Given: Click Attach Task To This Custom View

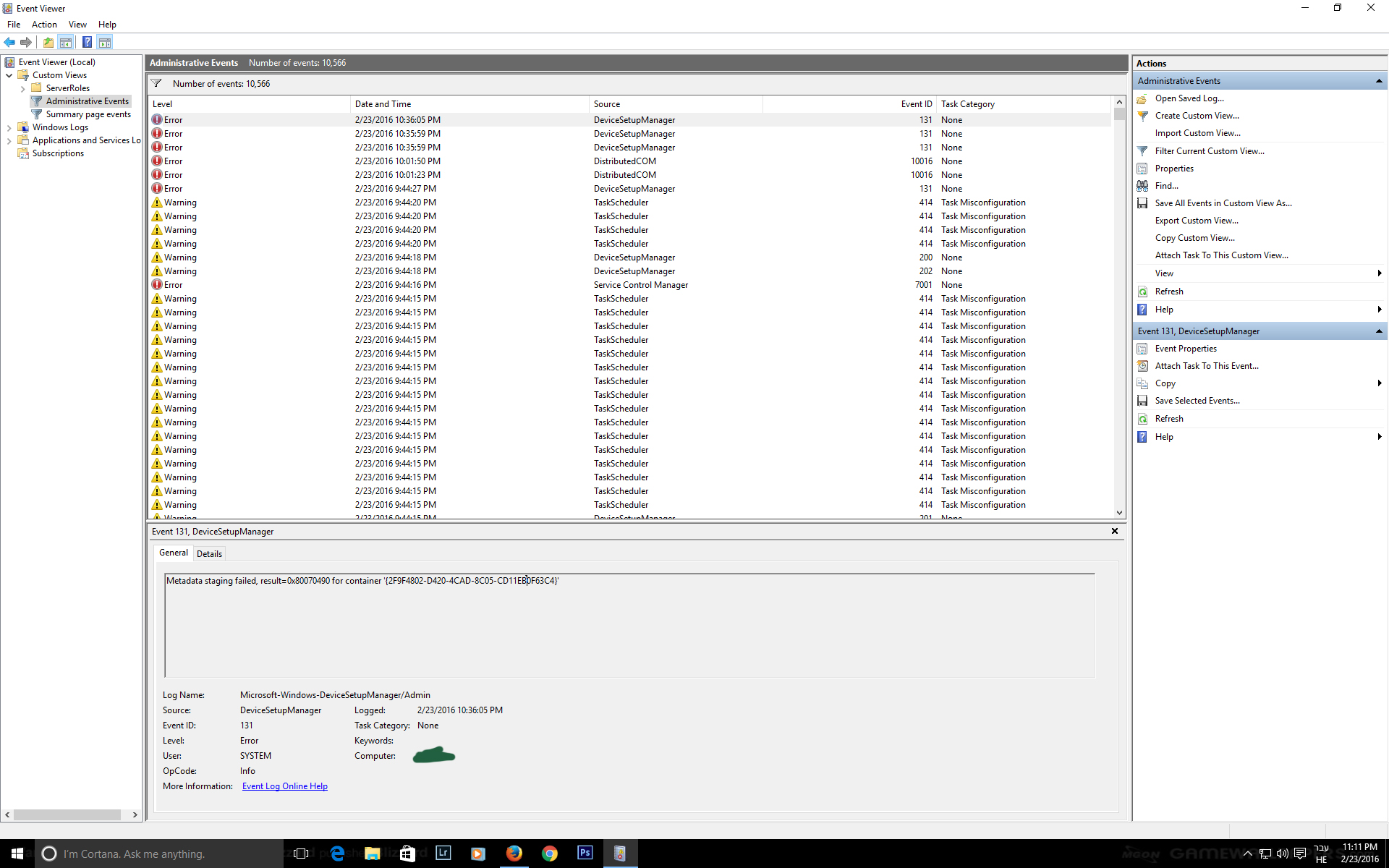Looking at the screenshot, I should click(1221, 255).
